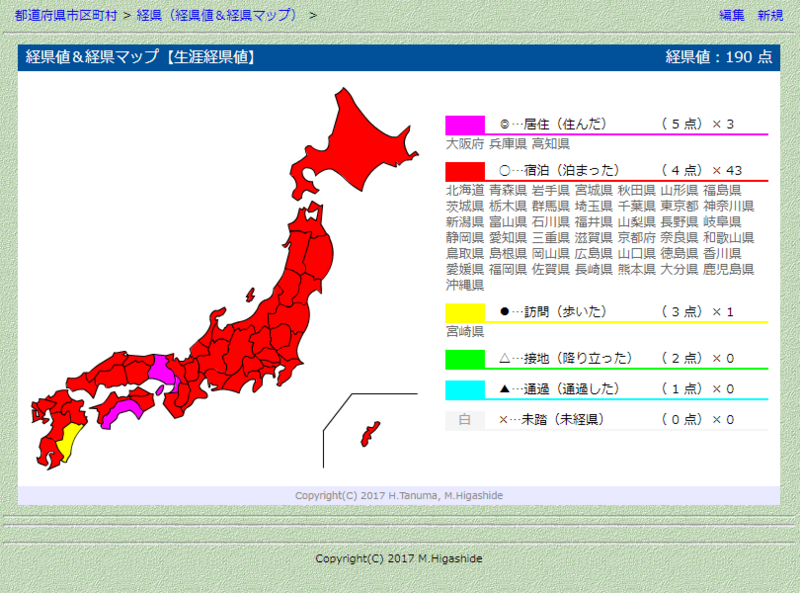This screenshot has height=593, width=800.
Task: Click the green 接地 color swatch
Action: [465, 359]
